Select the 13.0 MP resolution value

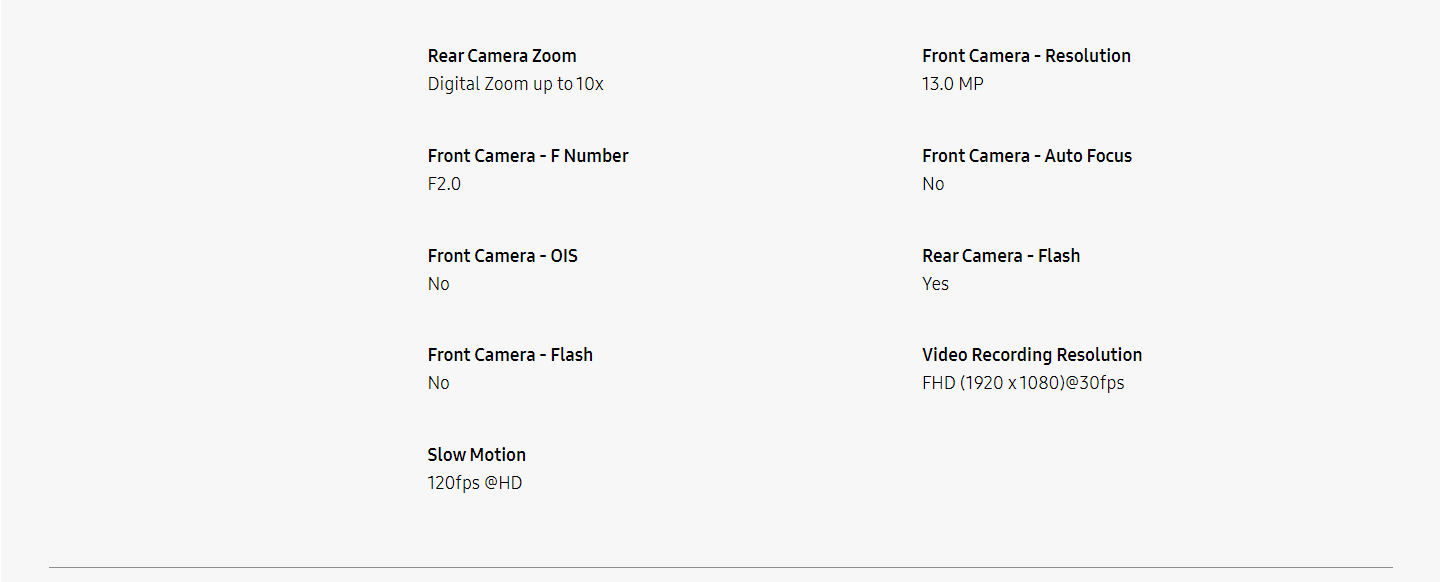coord(952,84)
